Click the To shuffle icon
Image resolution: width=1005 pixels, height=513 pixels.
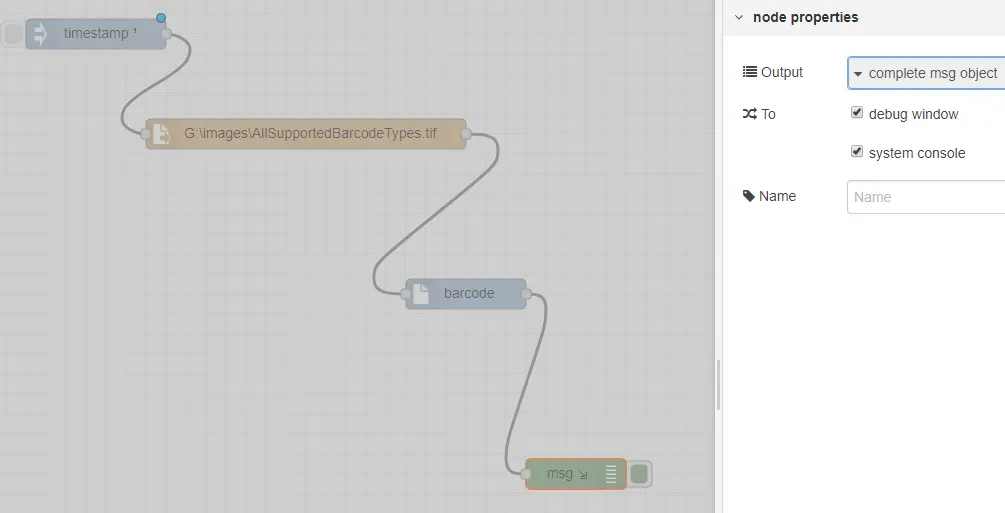pos(749,114)
